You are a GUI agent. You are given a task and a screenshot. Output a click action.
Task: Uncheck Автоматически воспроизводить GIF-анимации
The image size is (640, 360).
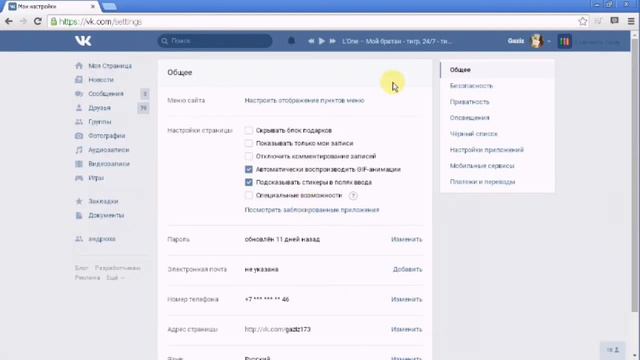[x=249, y=169]
